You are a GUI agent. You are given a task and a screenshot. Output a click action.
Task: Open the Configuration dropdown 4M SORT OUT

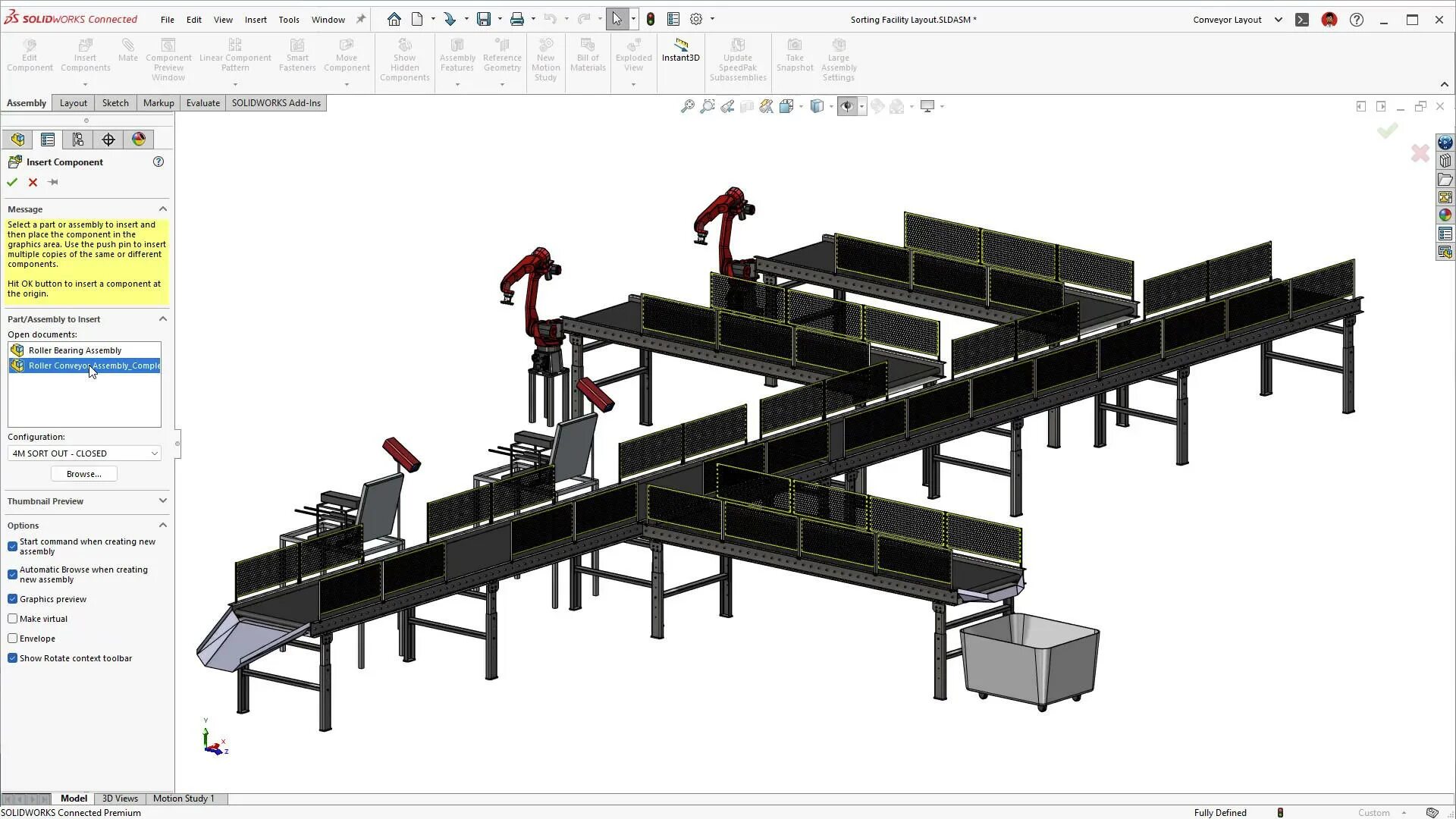pos(83,453)
